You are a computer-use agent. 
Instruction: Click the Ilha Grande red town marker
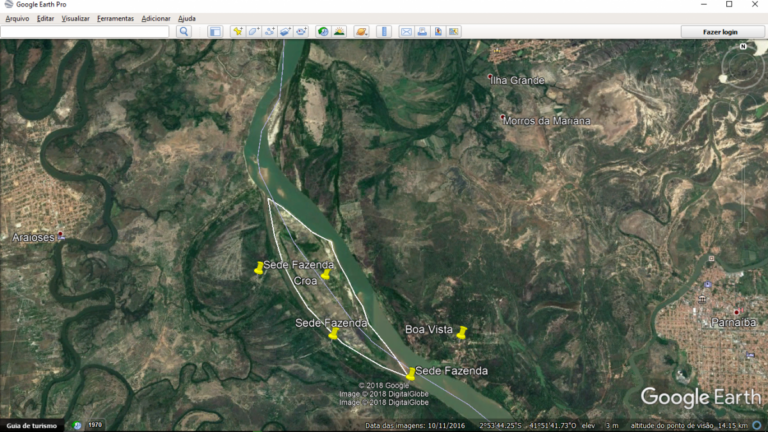pyautogui.click(x=490, y=77)
